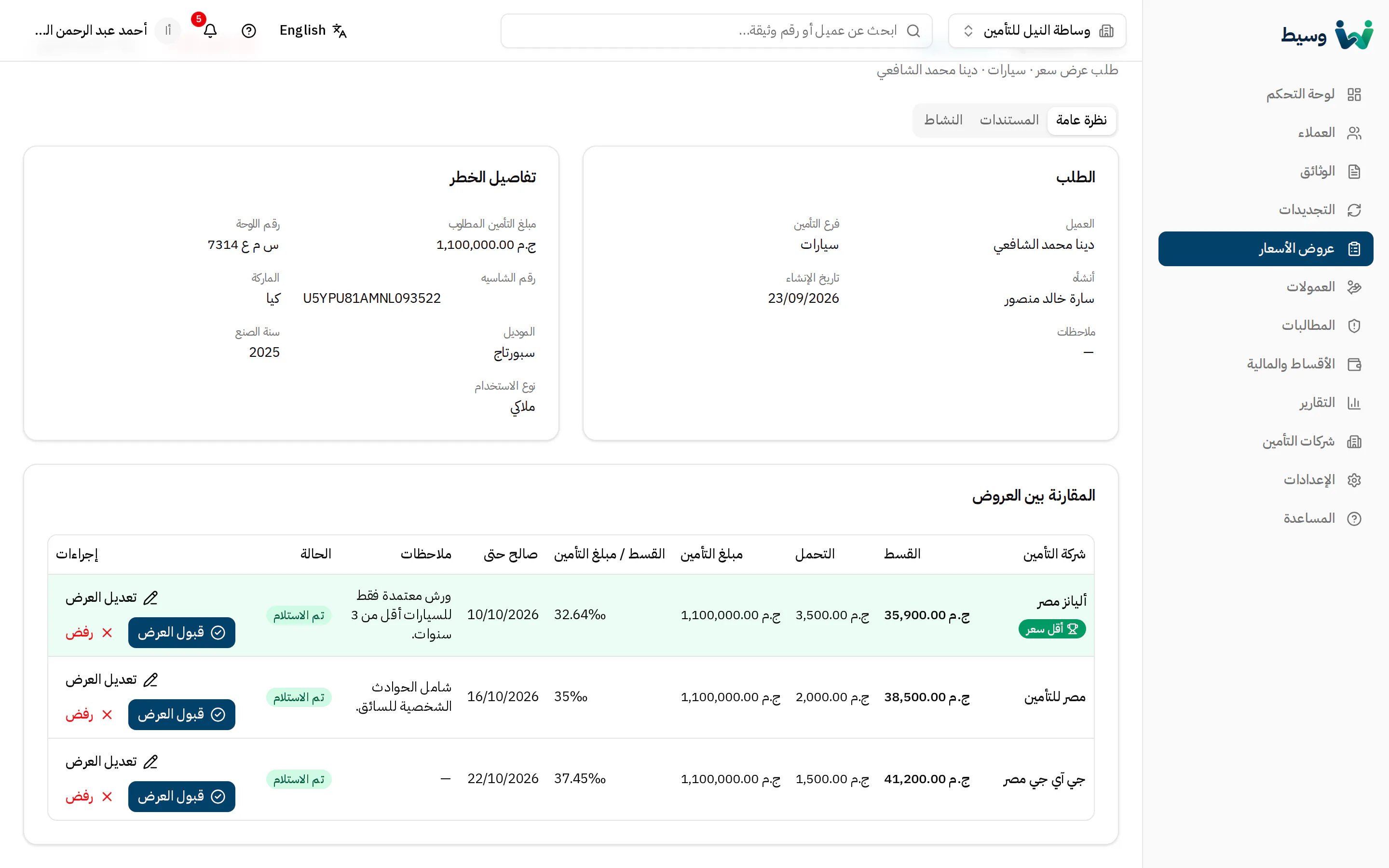Open العمولات commissions in sidebar

[1266, 287]
